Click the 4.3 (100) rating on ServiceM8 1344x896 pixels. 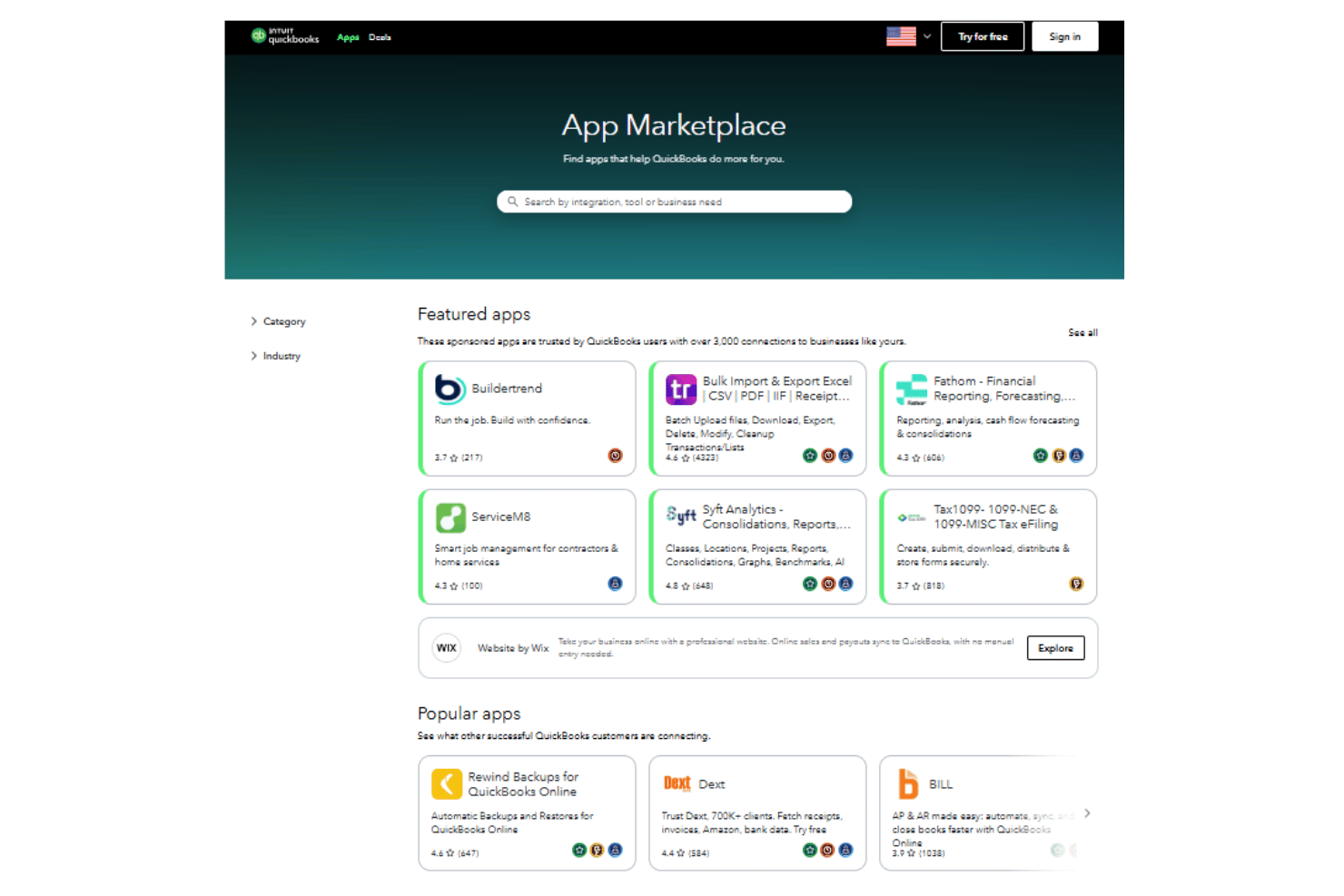pos(459,586)
